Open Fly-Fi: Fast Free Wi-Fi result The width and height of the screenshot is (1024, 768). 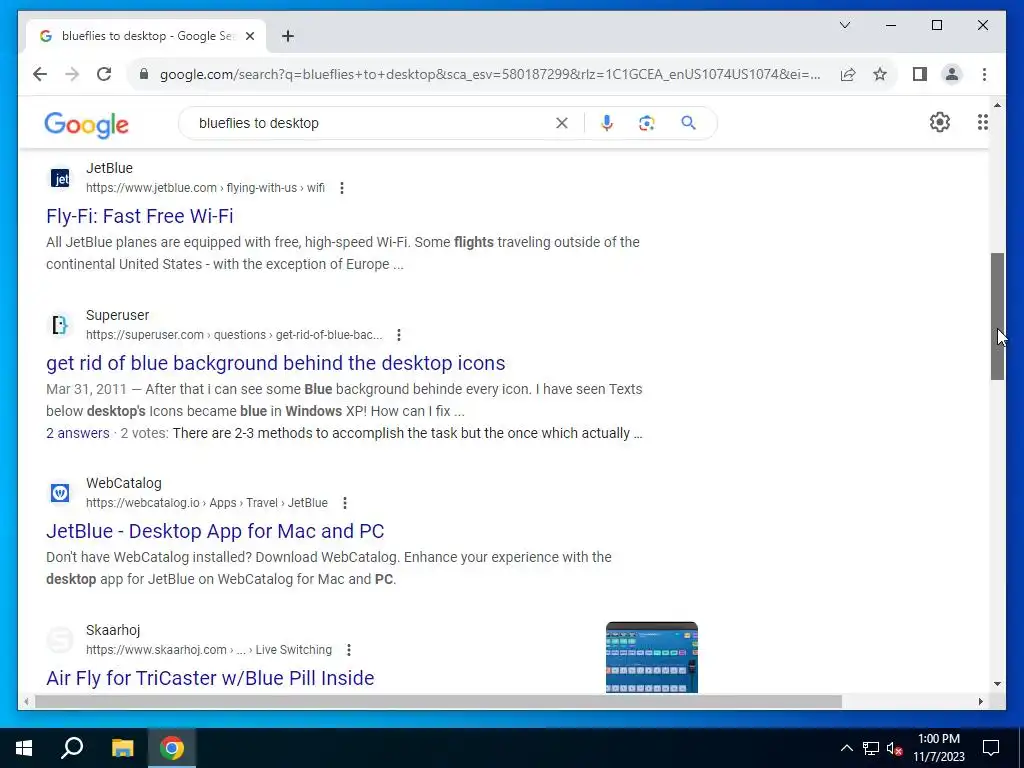point(140,216)
